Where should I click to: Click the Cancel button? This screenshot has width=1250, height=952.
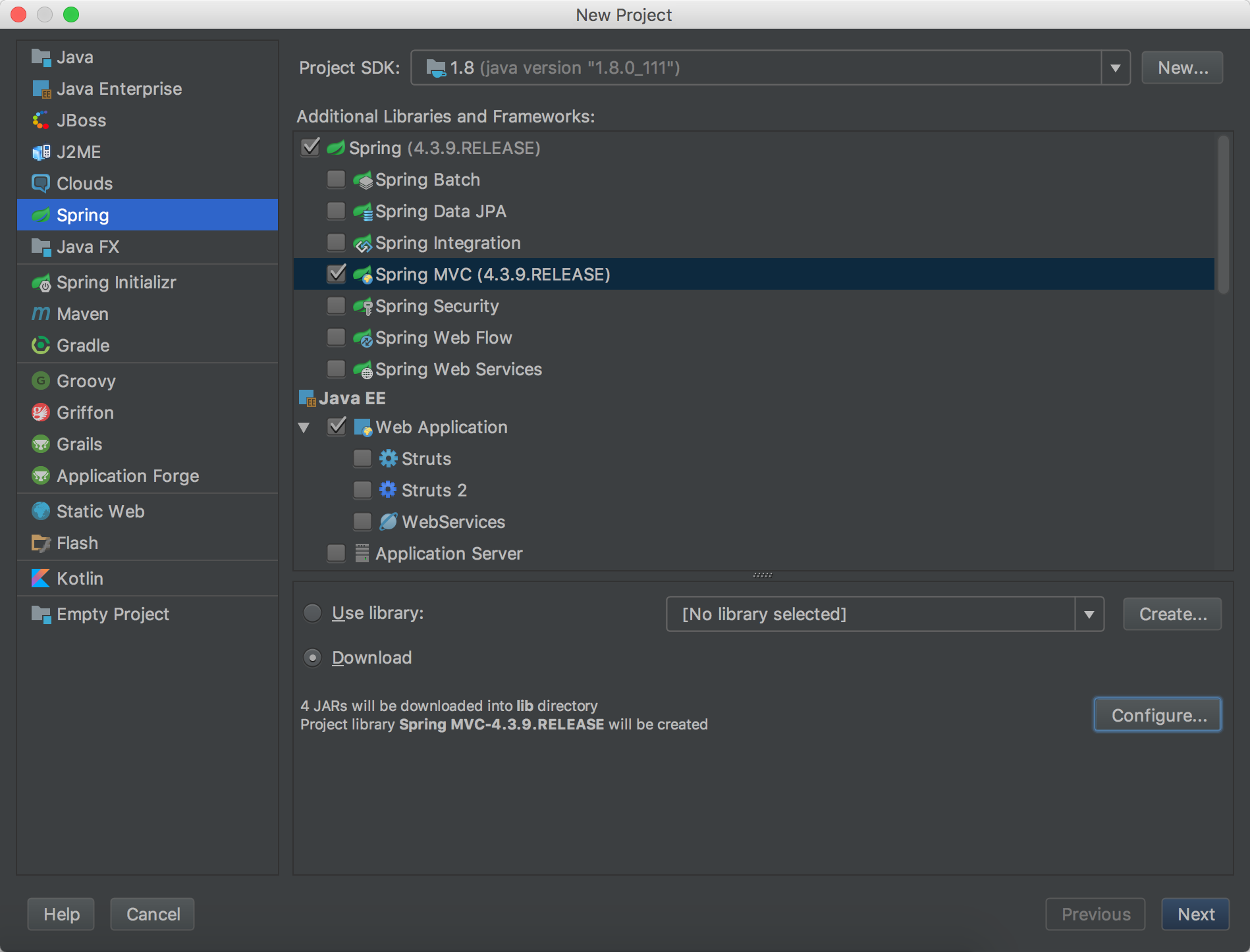pyautogui.click(x=153, y=914)
